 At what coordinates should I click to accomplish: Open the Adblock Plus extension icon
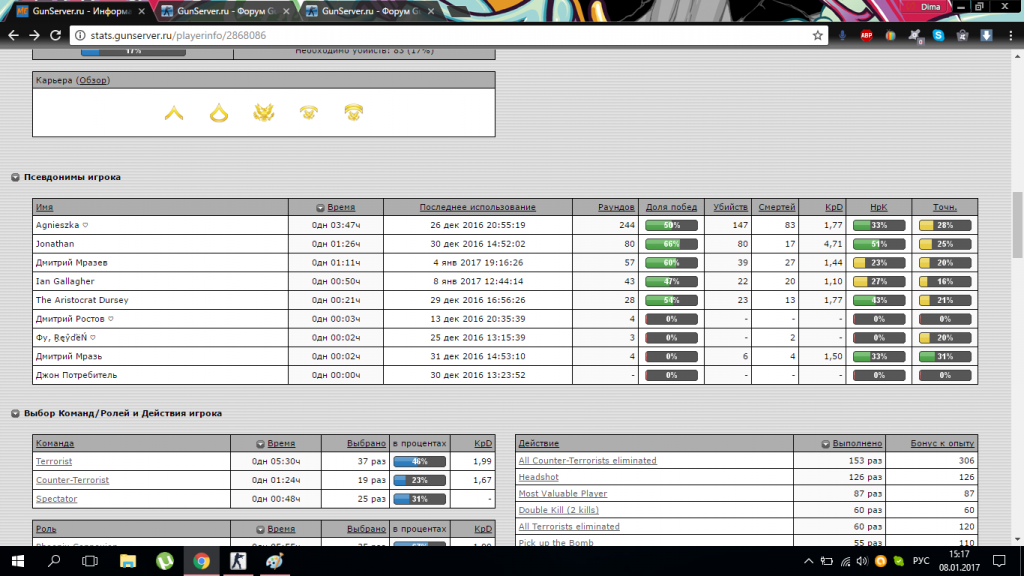point(867,35)
